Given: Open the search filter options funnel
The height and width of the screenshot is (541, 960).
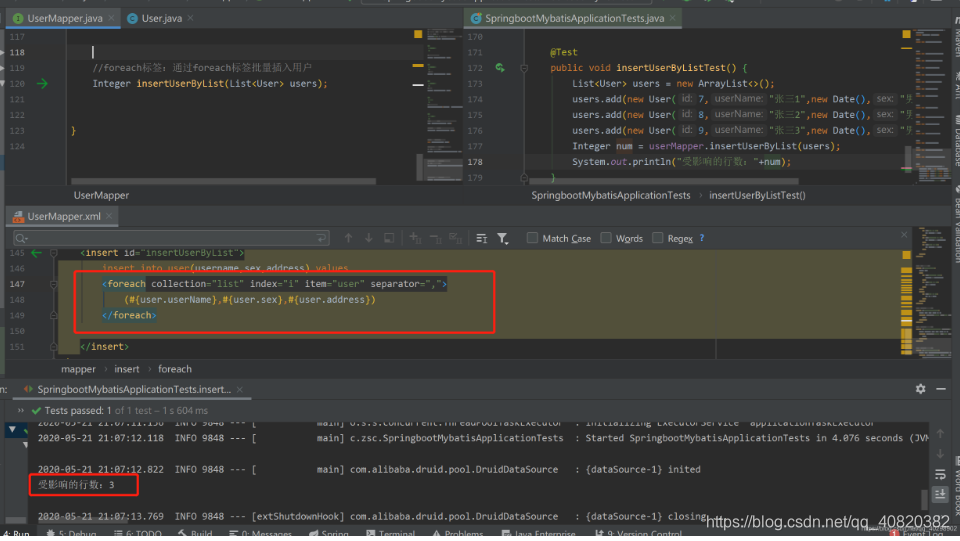Looking at the screenshot, I should [x=503, y=238].
